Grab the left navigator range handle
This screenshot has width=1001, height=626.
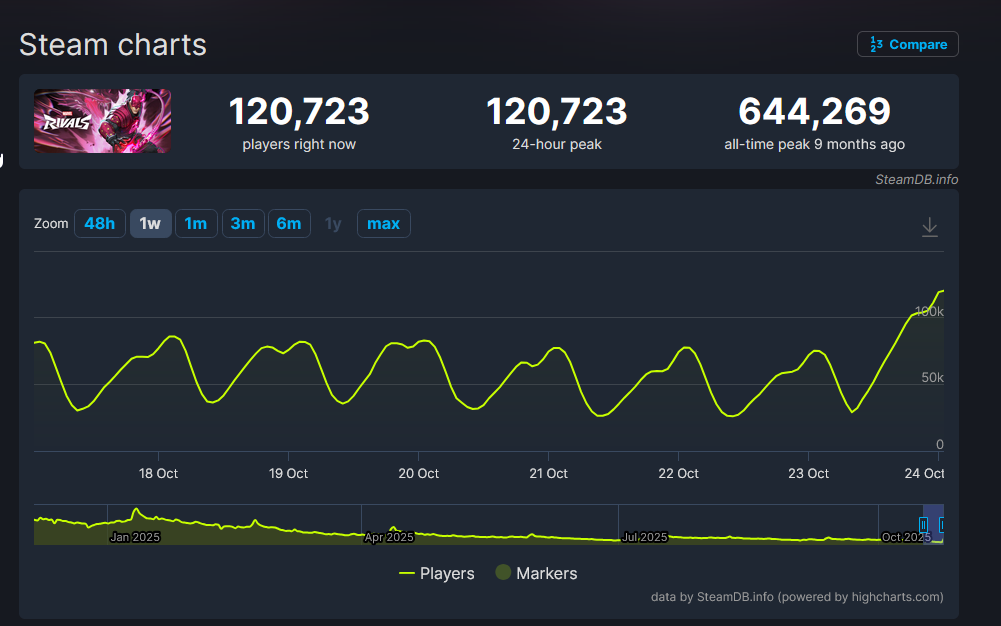(923, 525)
